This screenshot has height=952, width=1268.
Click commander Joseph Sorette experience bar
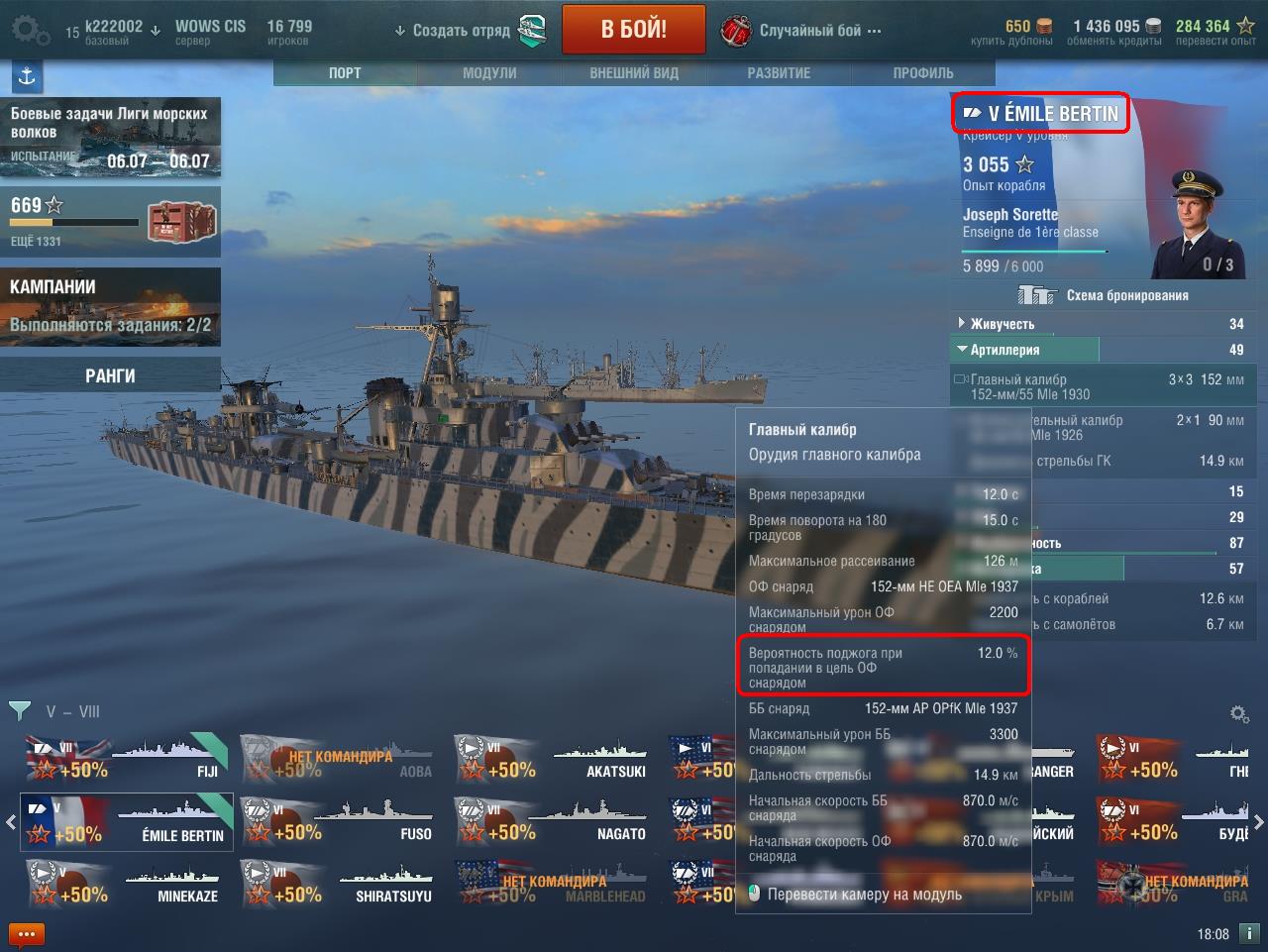[1034, 252]
